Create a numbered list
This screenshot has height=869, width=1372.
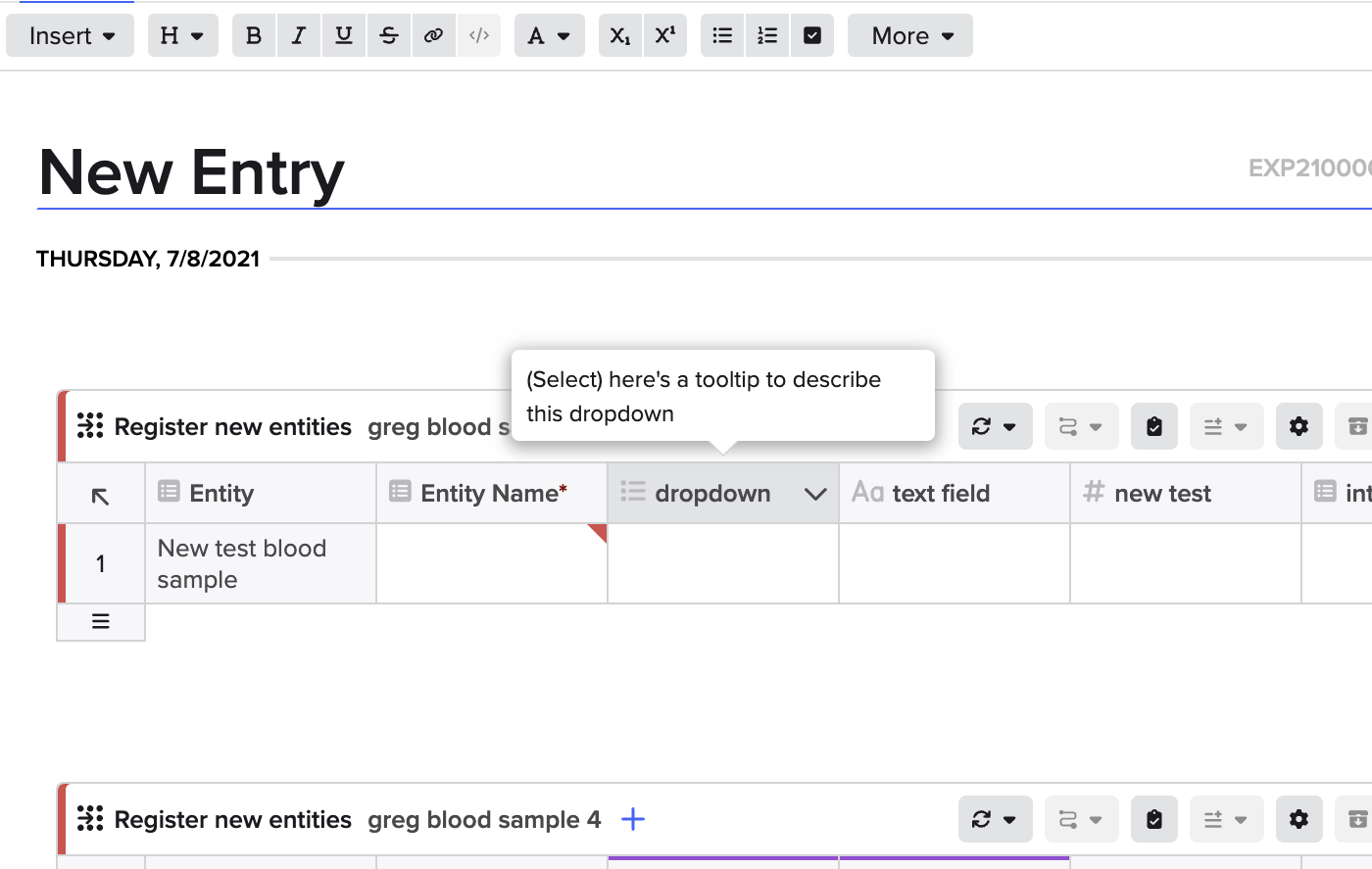point(766,35)
